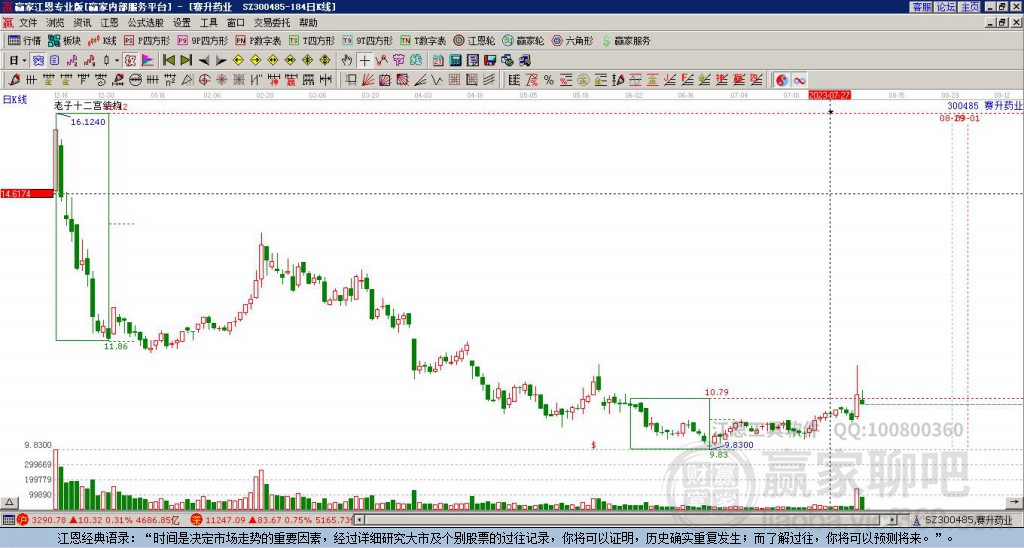The width and height of the screenshot is (1024, 548).
Task: Click the Shanghai index 3290.78 status entry
Action: pos(98,520)
